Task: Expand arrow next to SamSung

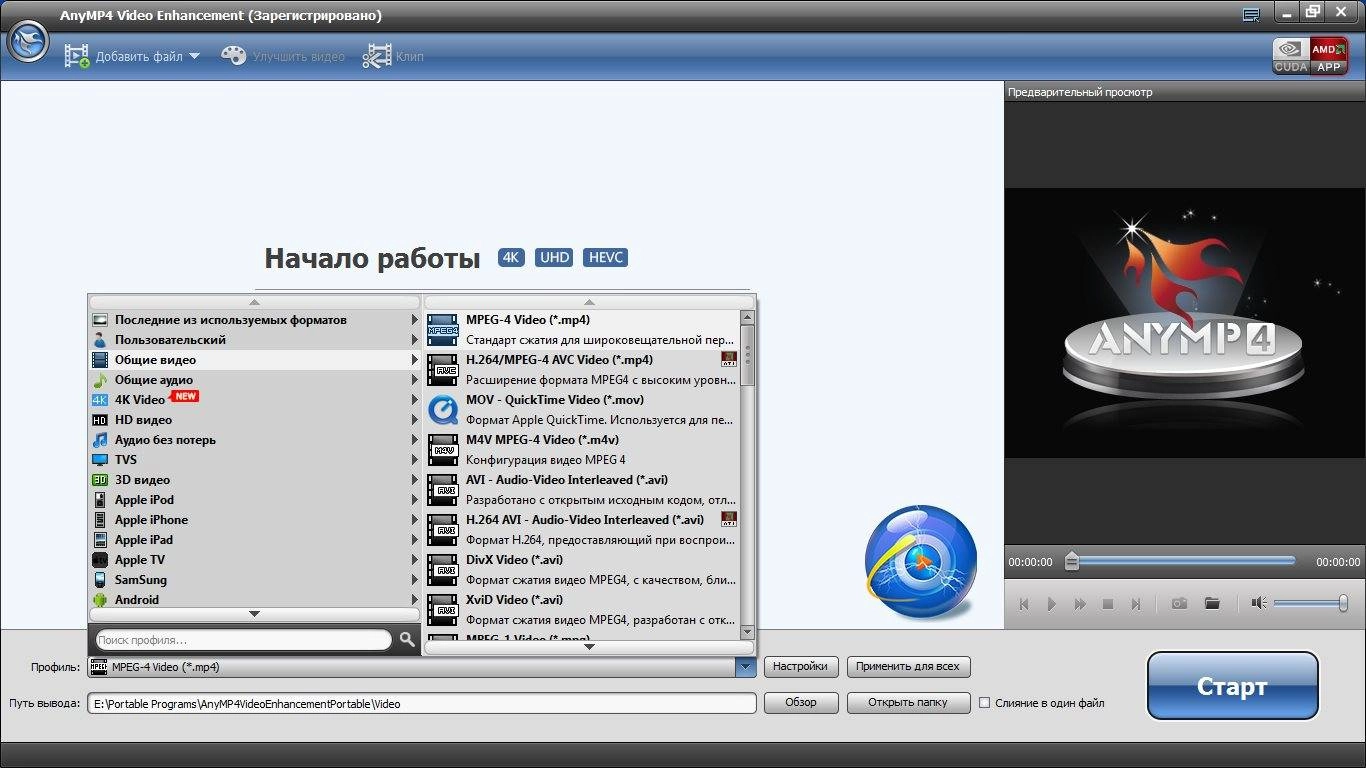Action: coord(415,580)
